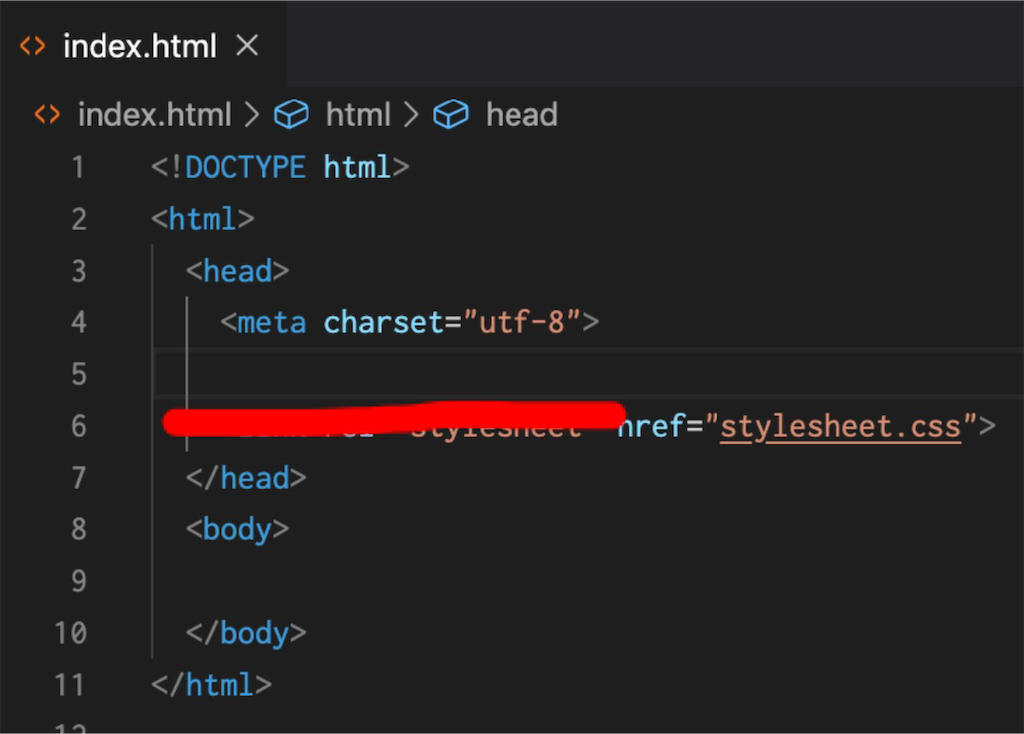Click the closing </head> tag
Viewport: 1024px width, 734px height.
coord(246,478)
